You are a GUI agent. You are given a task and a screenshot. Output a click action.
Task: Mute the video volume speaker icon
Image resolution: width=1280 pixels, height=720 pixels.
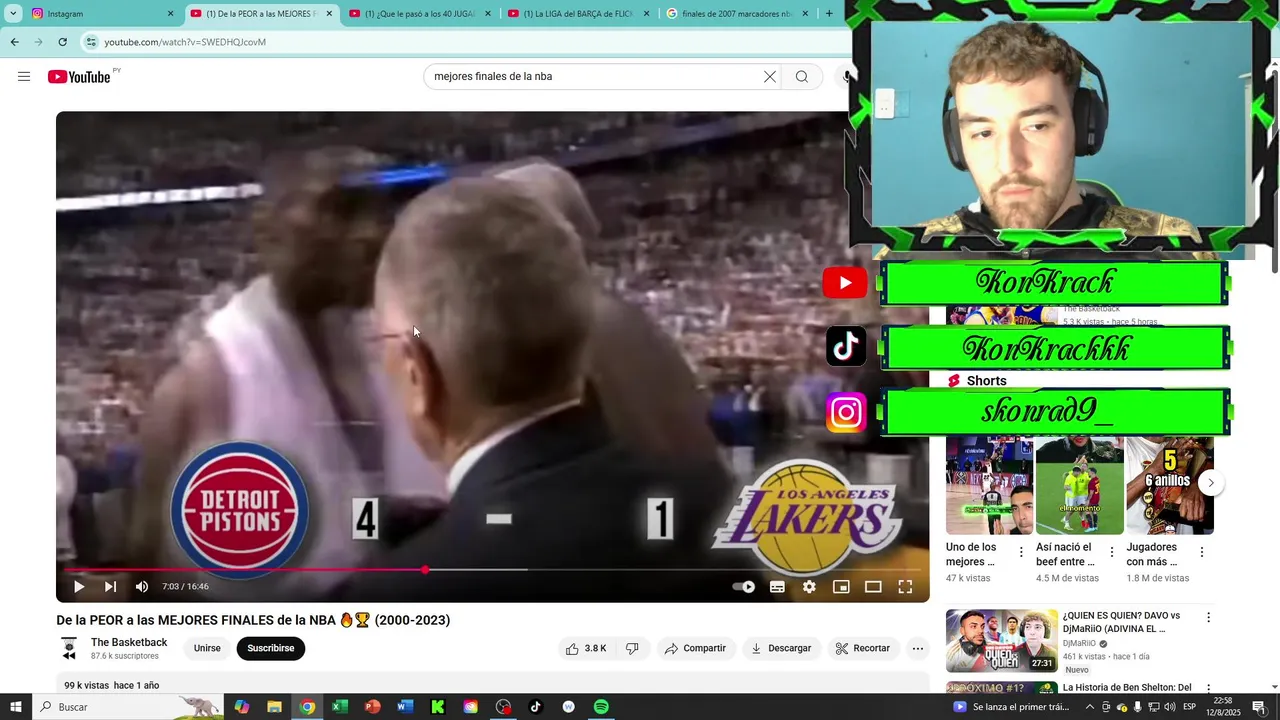[x=142, y=587]
